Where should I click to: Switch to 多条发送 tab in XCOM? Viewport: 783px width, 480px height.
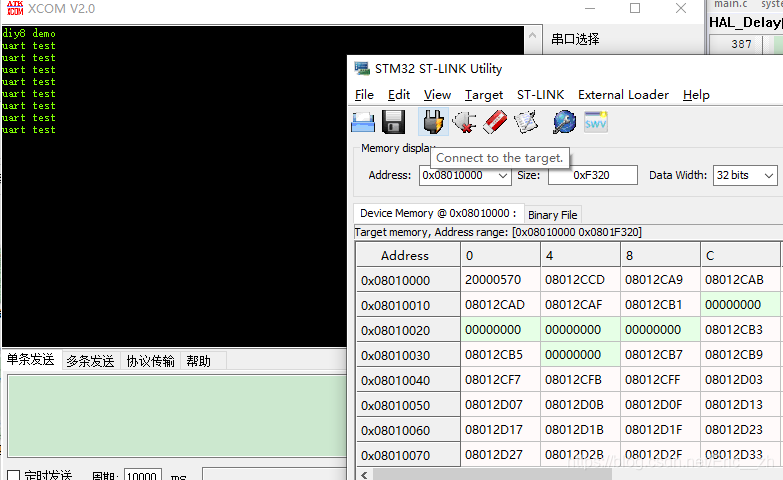tap(90, 361)
